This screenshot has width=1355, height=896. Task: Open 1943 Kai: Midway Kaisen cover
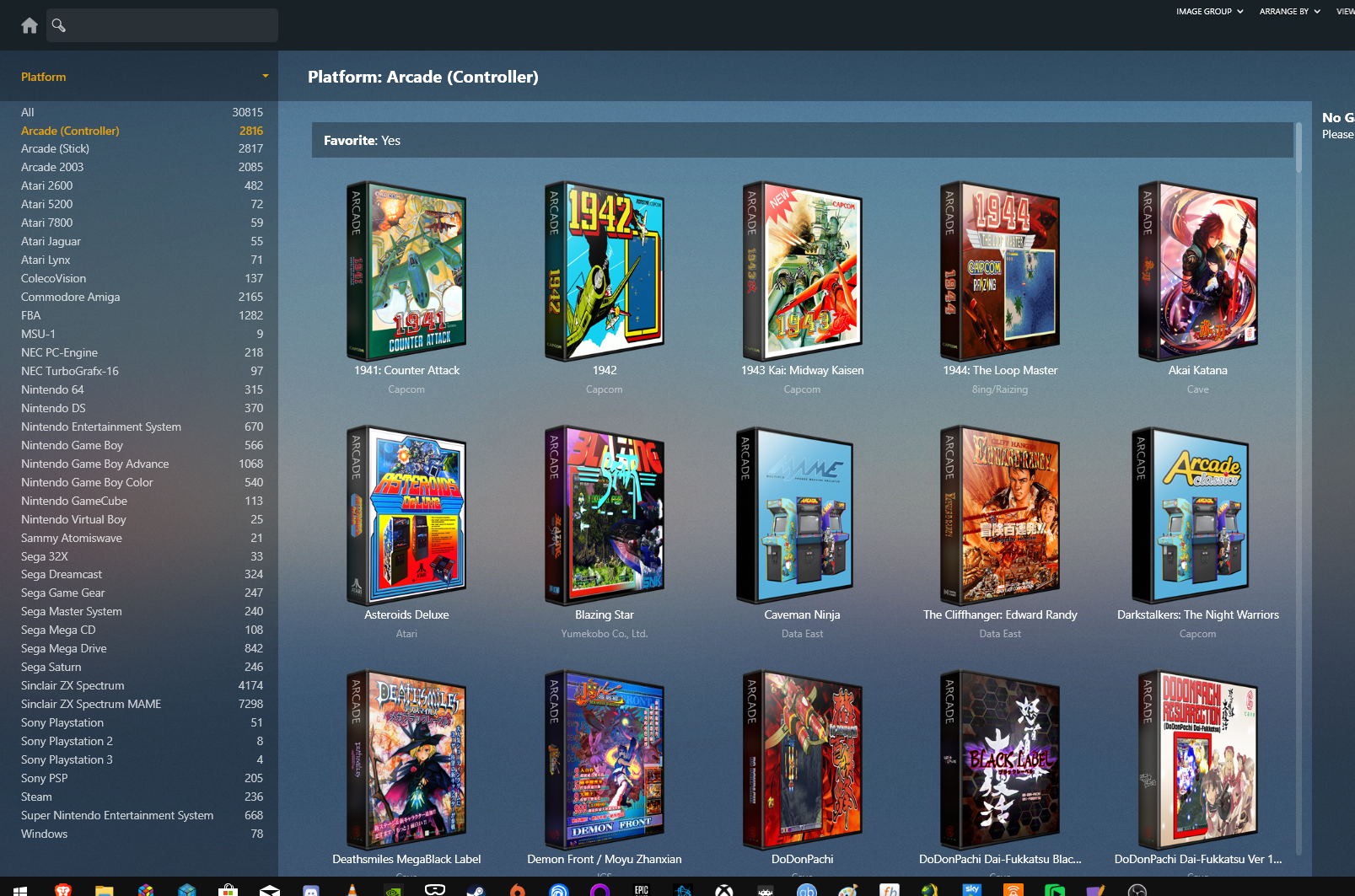[x=802, y=271]
